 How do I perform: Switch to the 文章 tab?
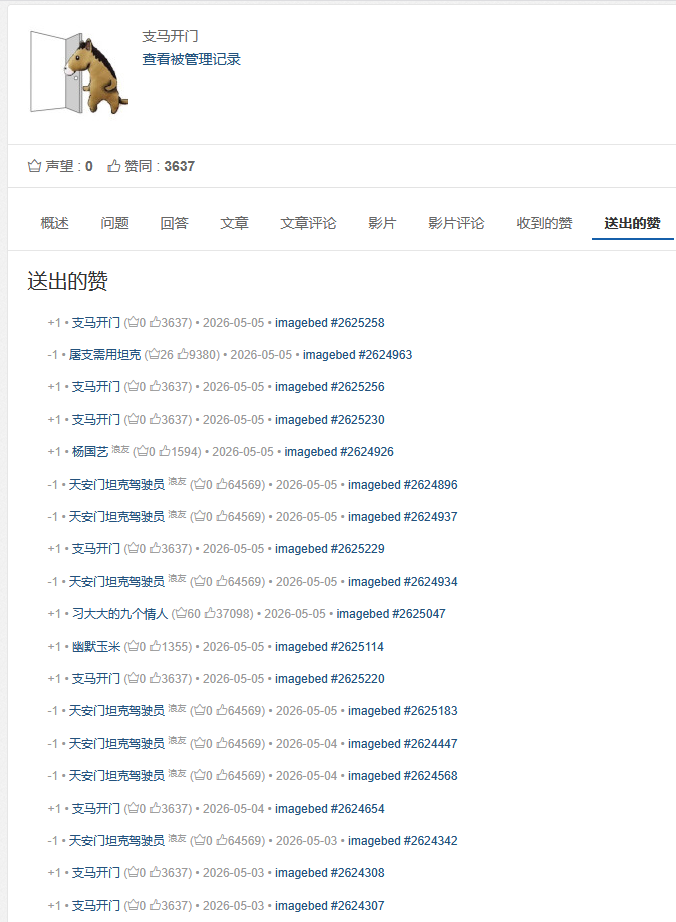(x=235, y=223)
